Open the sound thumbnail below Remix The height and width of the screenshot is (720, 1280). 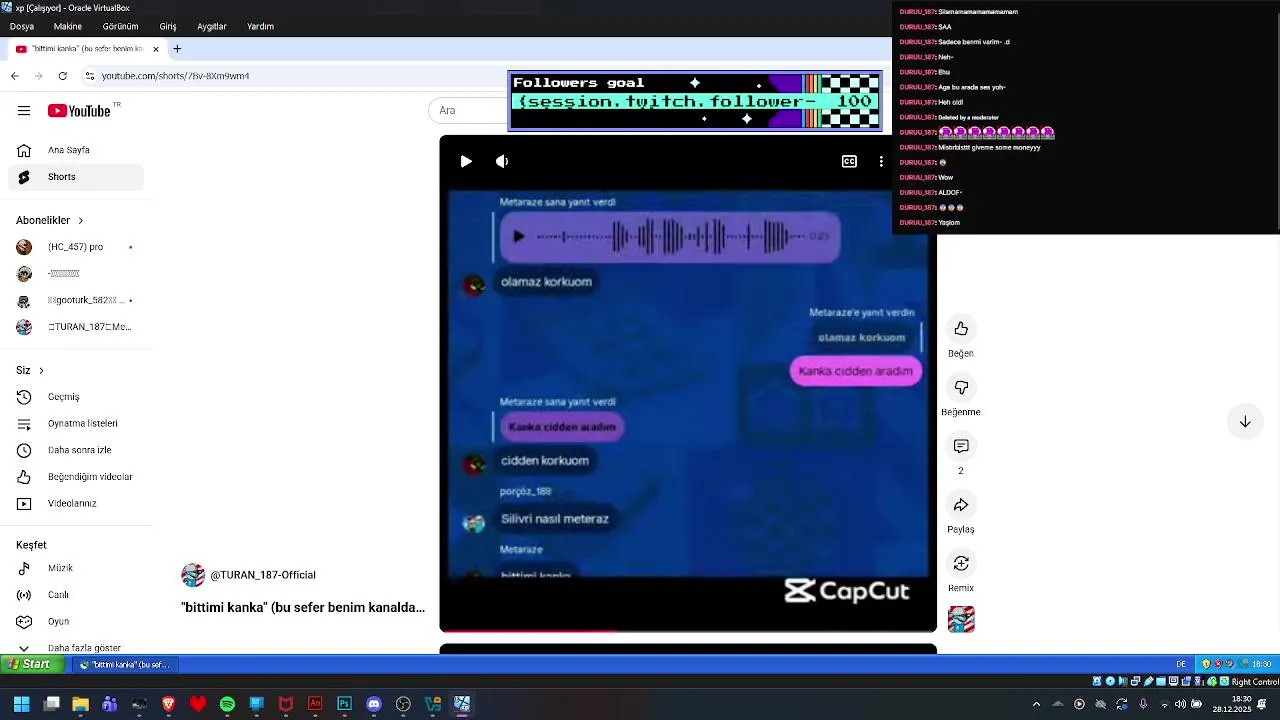(961, 620)
